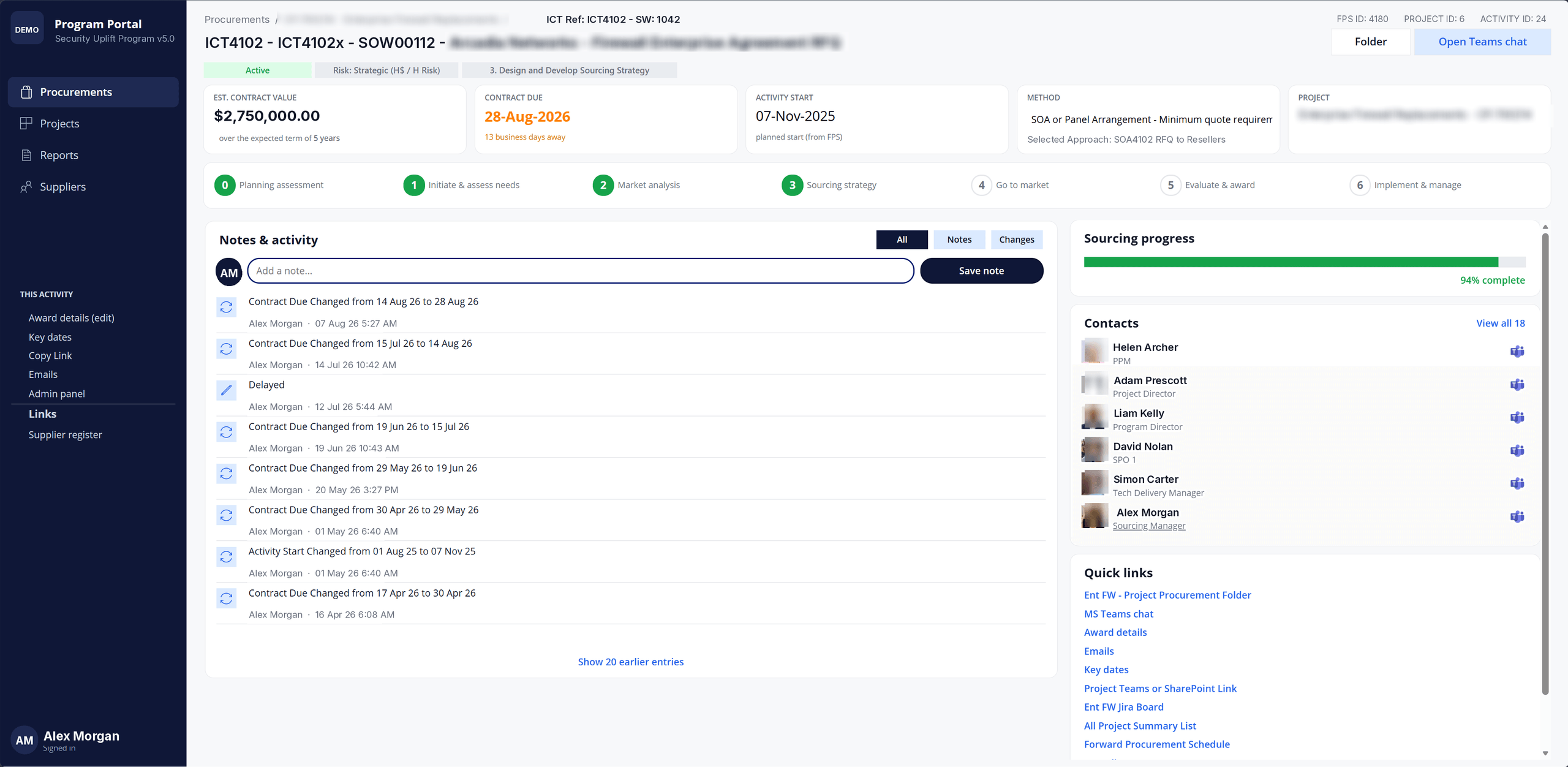Viewport: 1568px width, 767px height.
Task: Click Liam Kelly's profile photo
Action: 1095,417
